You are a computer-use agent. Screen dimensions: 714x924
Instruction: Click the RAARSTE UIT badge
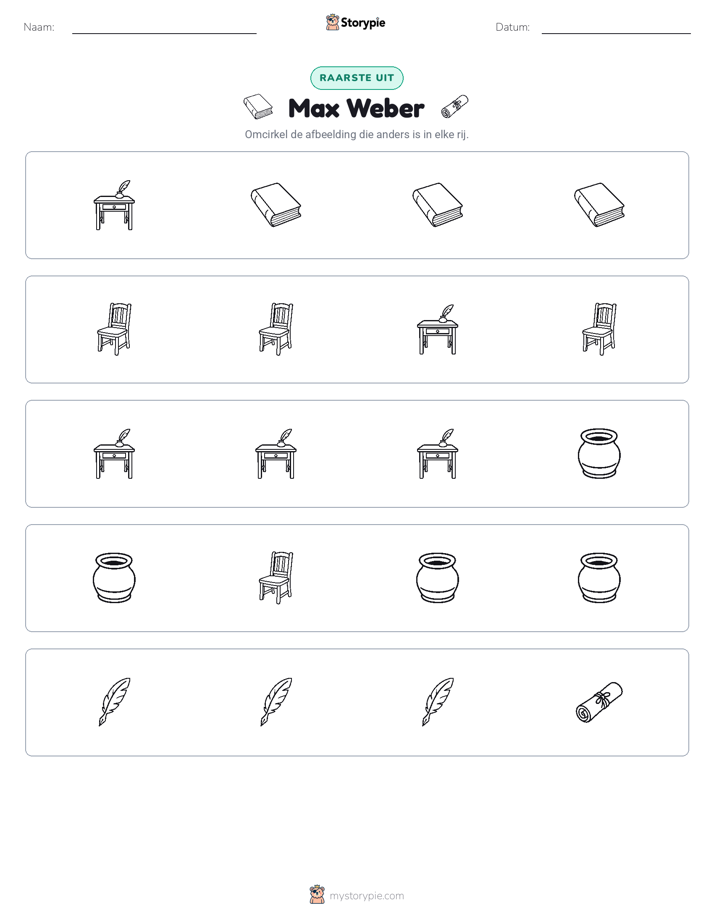[x=357, y=78]
